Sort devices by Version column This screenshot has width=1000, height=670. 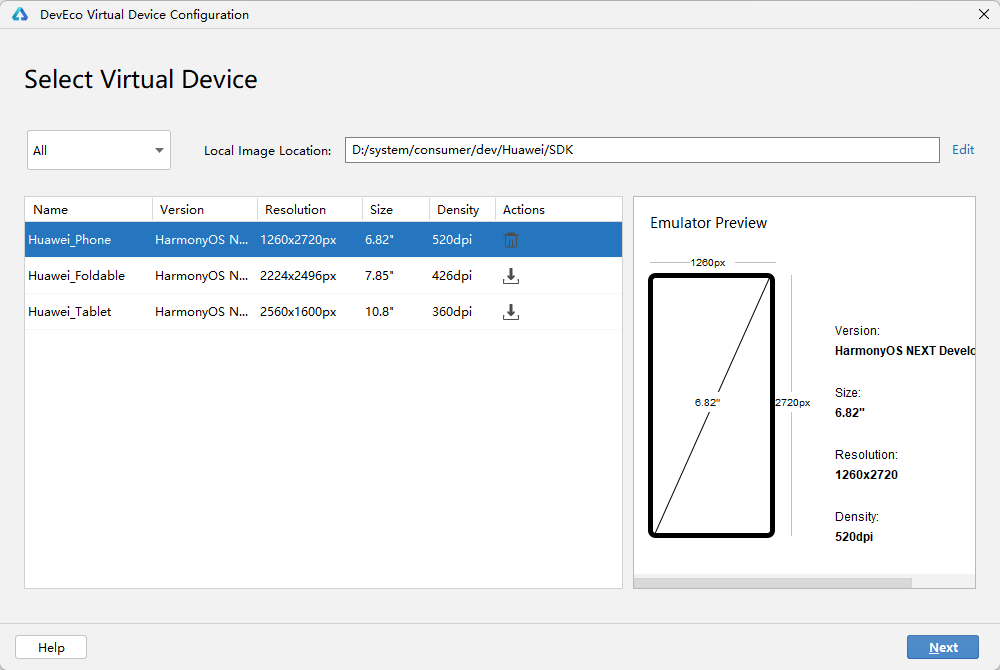point(205,210)
